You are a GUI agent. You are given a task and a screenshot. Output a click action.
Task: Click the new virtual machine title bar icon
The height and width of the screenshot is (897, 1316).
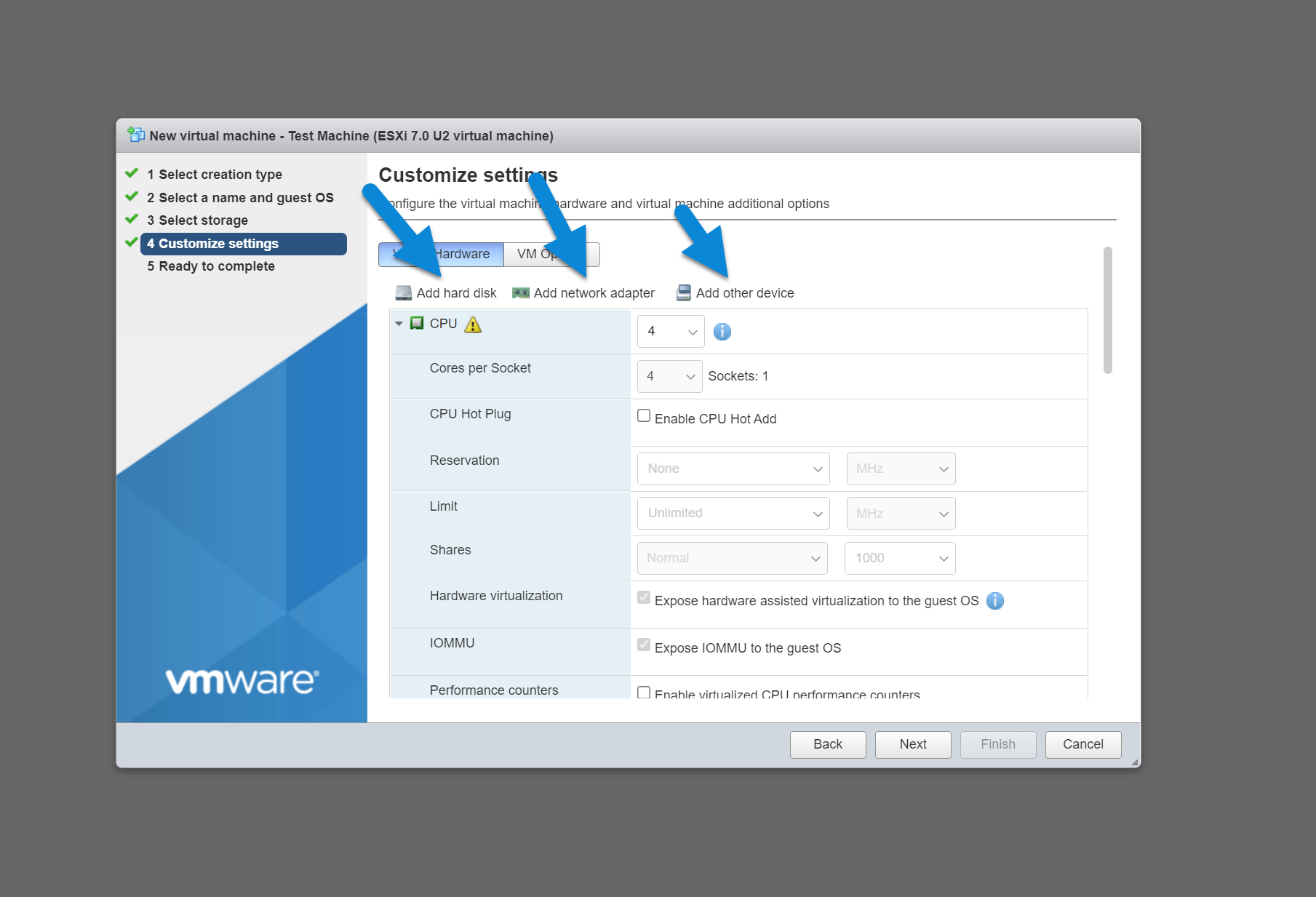point(135,135)
